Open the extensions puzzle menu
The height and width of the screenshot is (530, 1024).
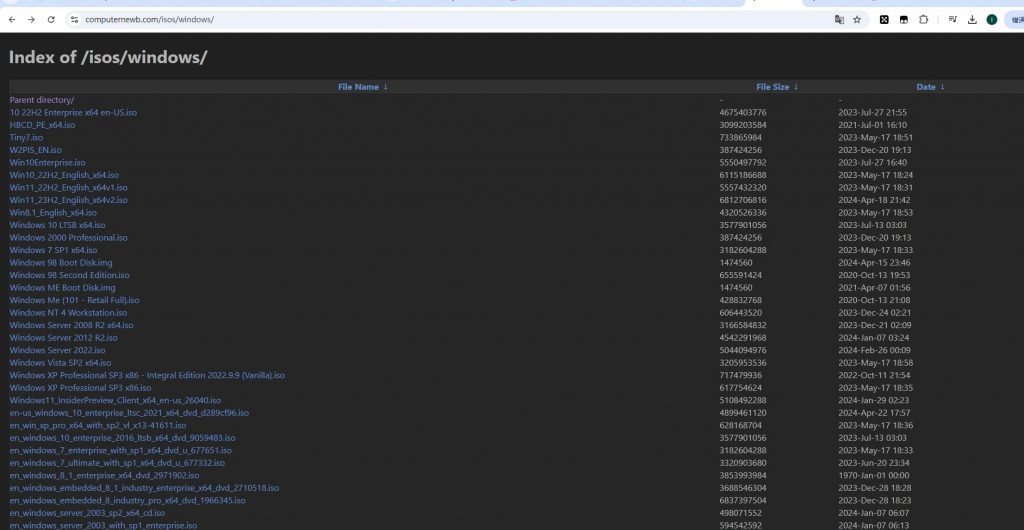coord(923,20)
